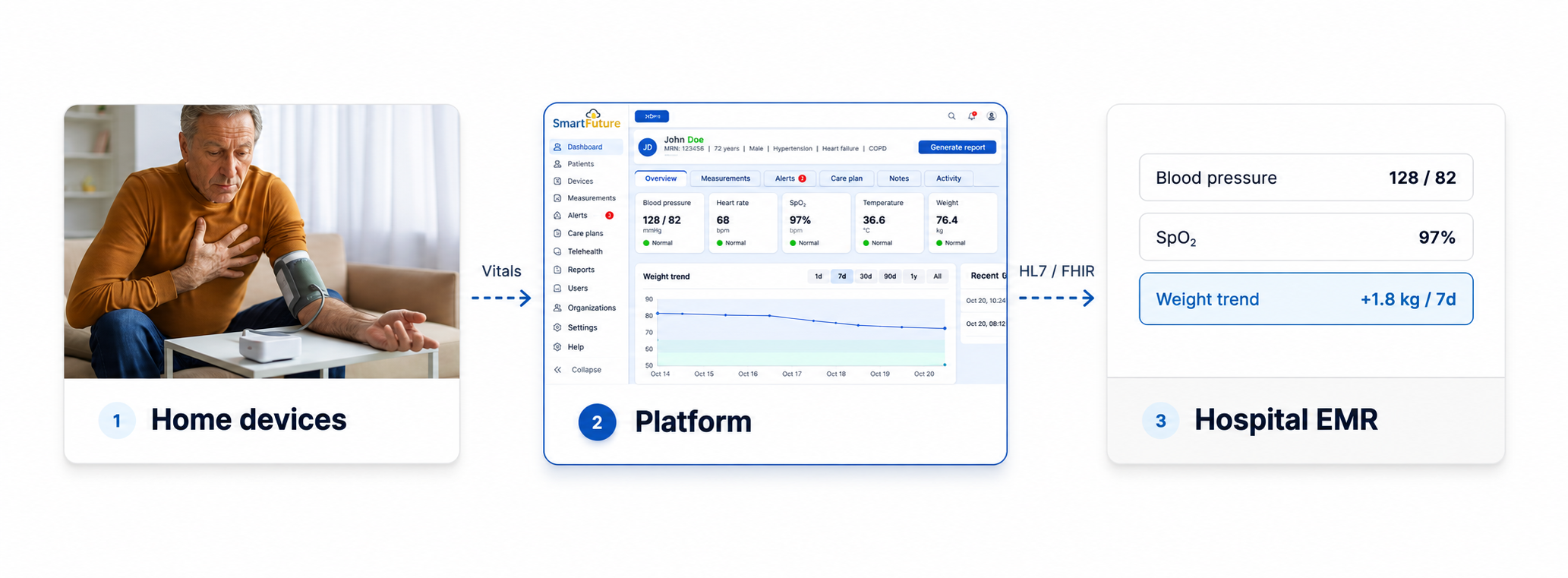Launch Telehealth from the sidebar

coord(585,251)
